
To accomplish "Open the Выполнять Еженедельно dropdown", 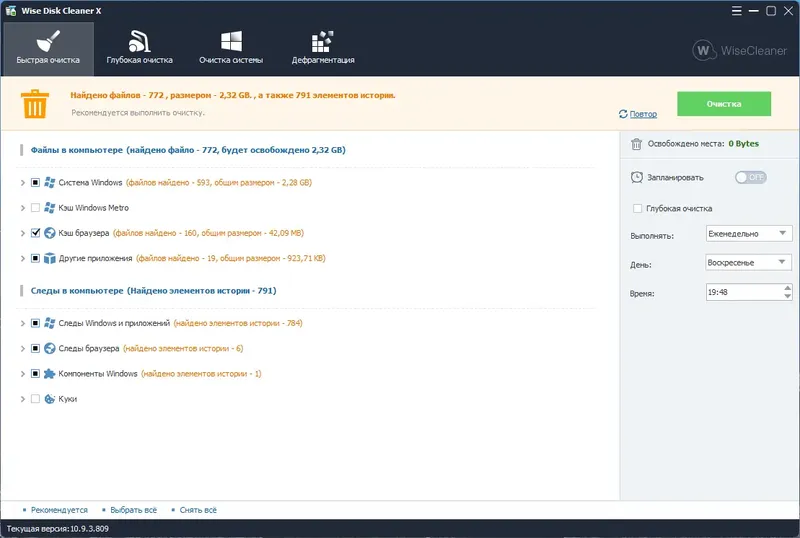I will tap(748, 234).
